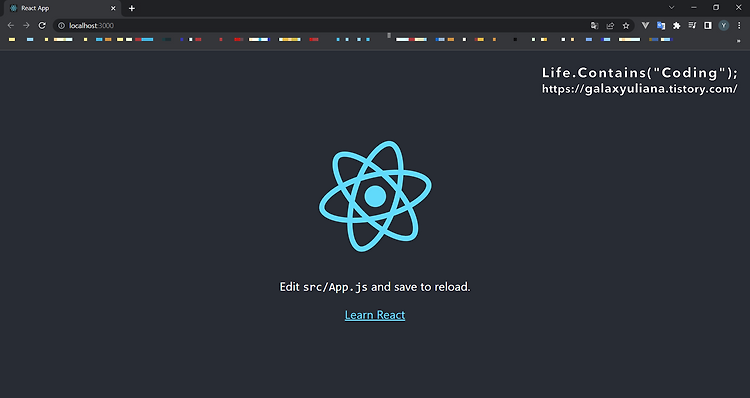Open Chrome's three-dot menu
This screenshot has width=750, height=398.
pyautogui.click(x=739, y=25)
